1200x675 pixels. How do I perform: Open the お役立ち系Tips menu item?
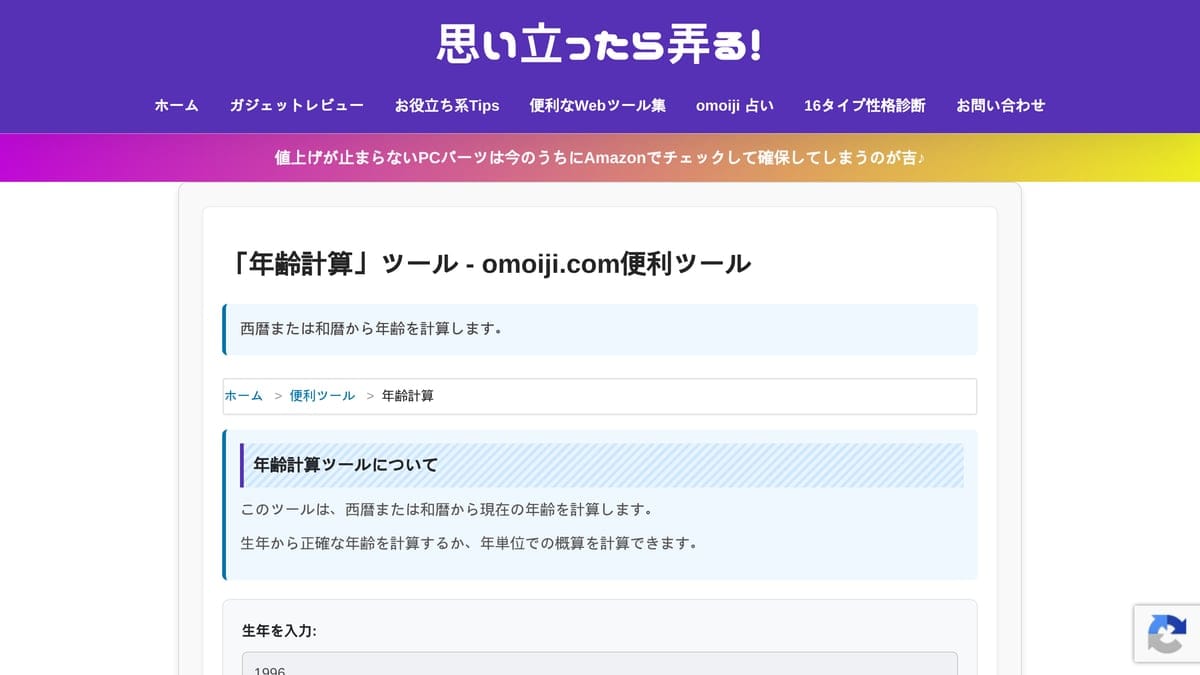pyautogui.click(x=446, y=105)
